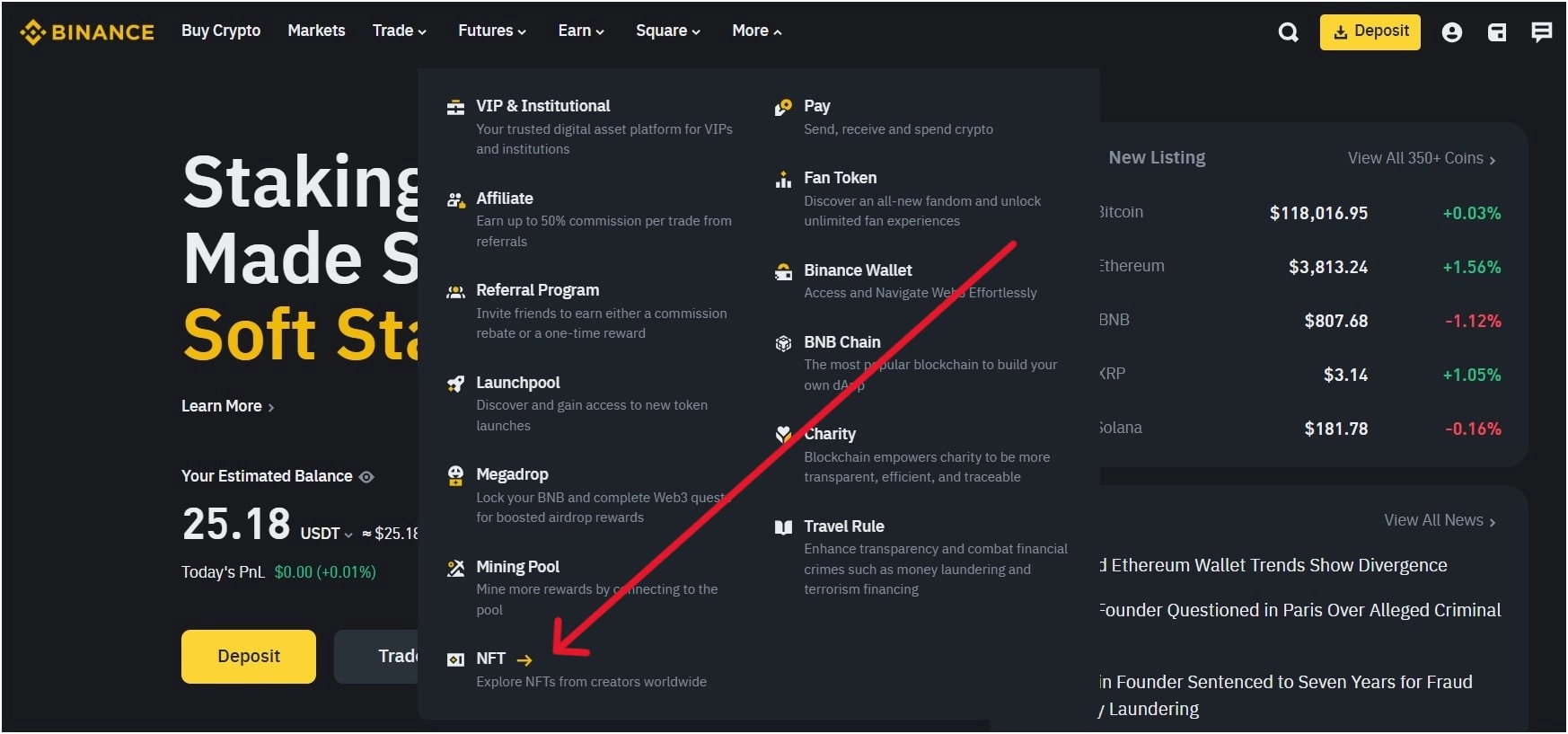Select Fan Token menu entry

[x=922, y=199]
